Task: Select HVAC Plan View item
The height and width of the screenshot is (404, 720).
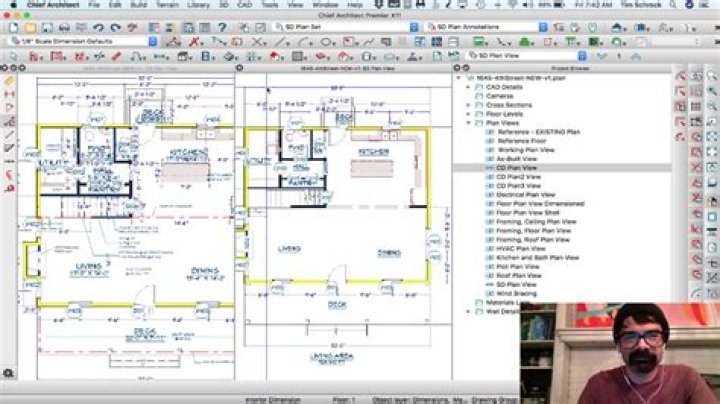Action: [521, 249]
